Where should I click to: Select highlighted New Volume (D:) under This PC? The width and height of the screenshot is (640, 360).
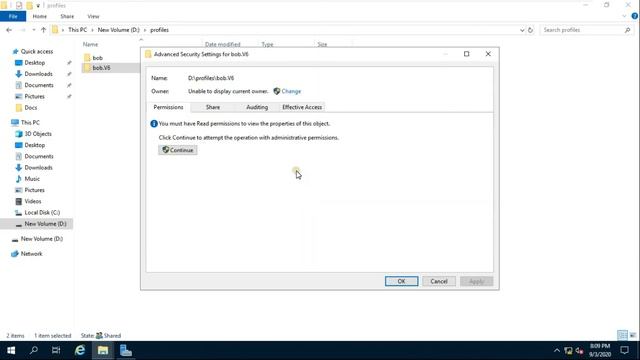[x=45, y=224]
